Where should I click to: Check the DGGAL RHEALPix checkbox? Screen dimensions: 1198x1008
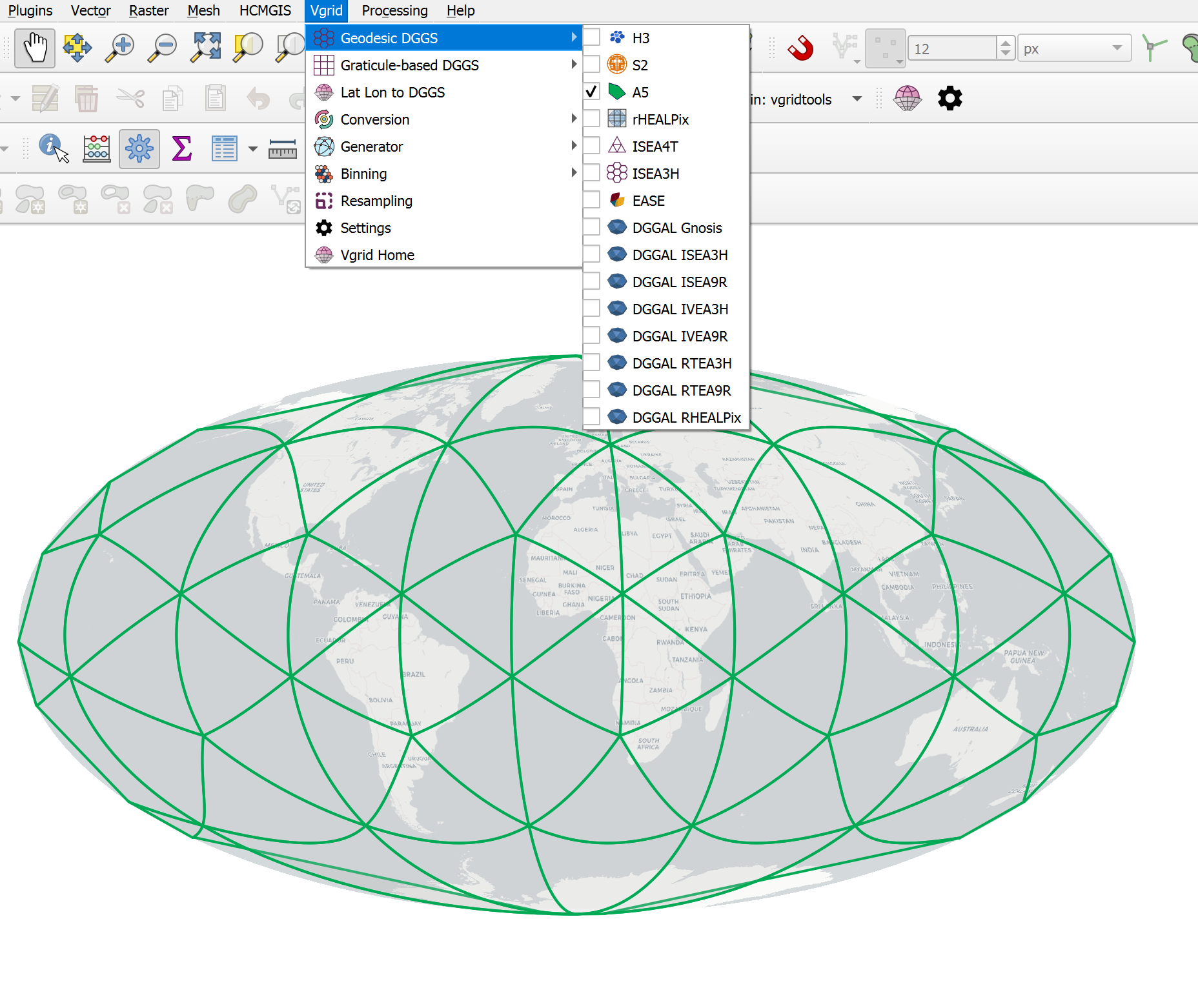tap(591, 417)
